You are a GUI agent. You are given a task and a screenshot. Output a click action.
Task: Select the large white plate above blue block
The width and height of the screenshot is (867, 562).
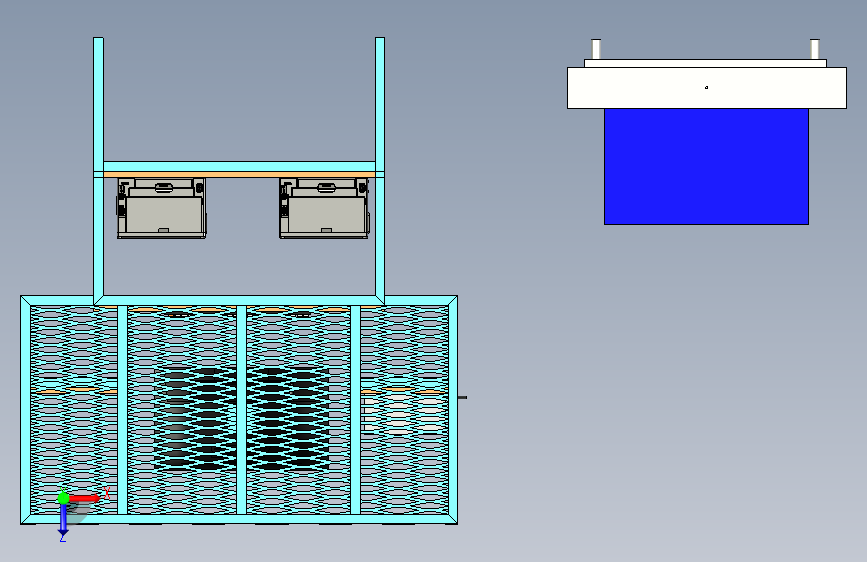[x=707, y=88]
